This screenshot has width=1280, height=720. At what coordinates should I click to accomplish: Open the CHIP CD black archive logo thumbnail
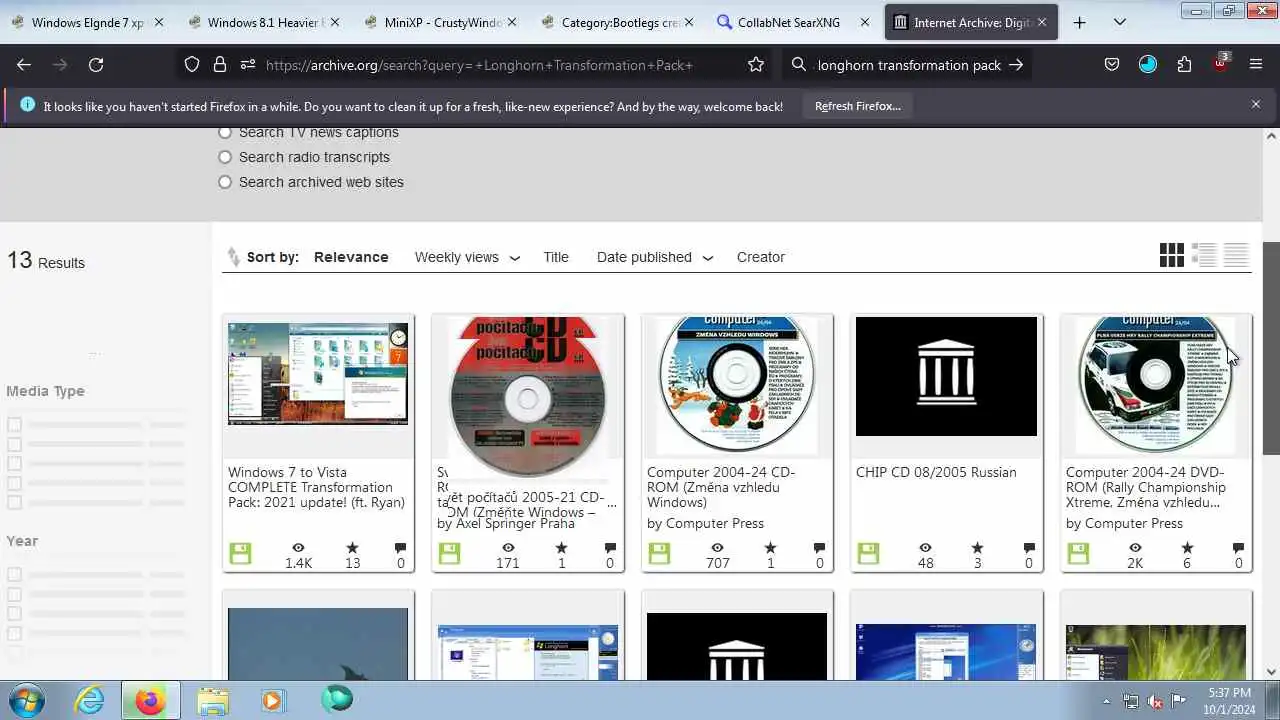coord(946,376)
